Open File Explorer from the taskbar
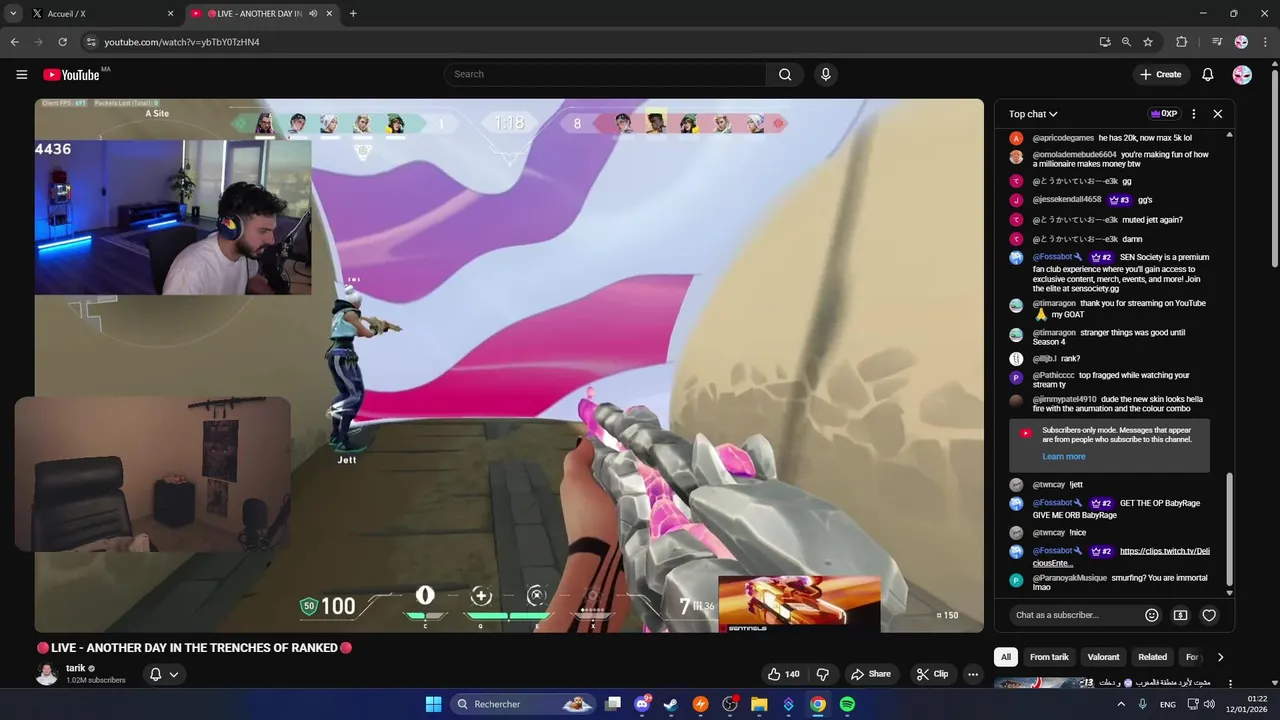Image resolution: width=1280 pixels, height=720 pixels. point(759,704)
